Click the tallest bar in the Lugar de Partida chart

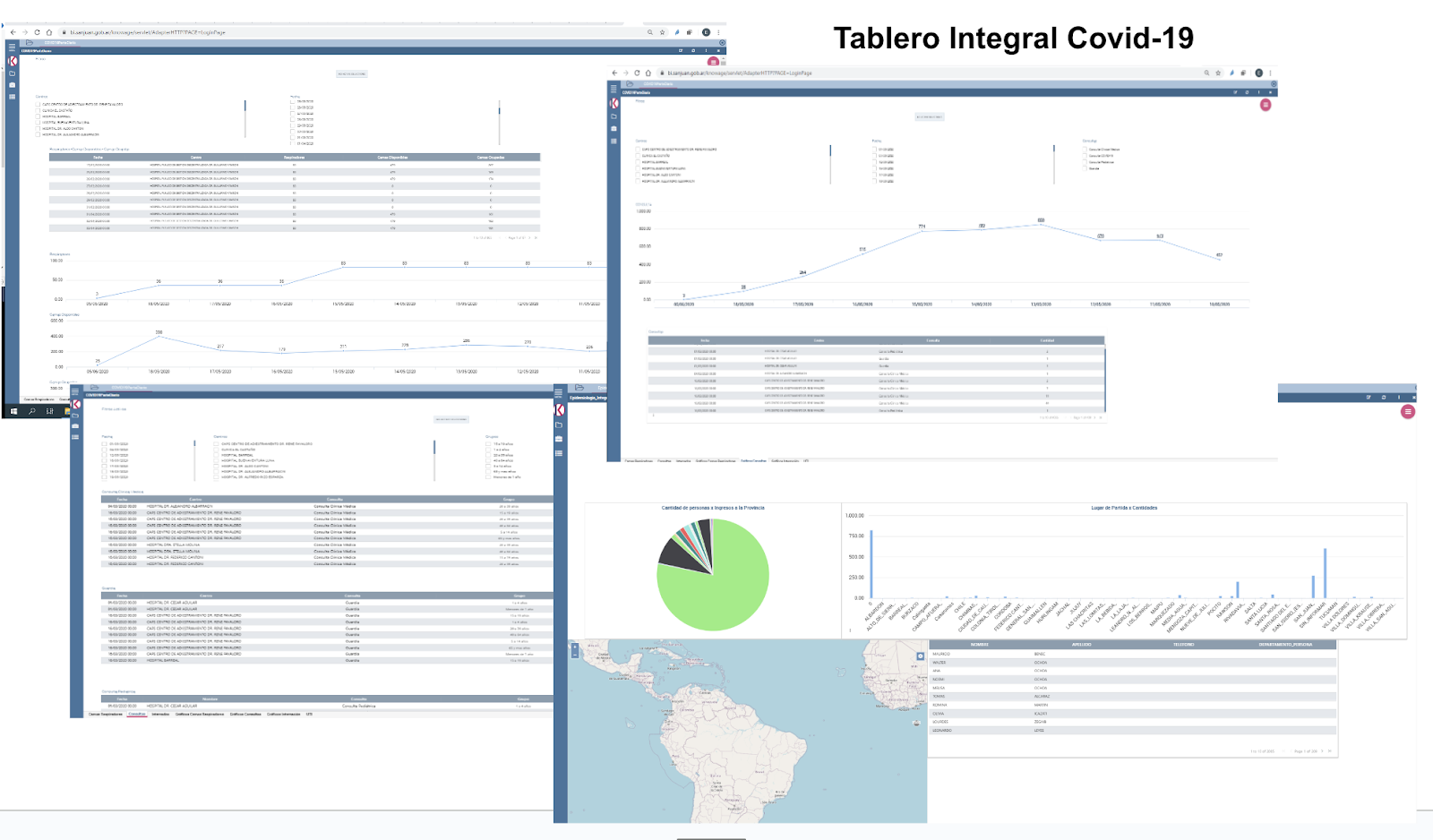(1325, 573)
